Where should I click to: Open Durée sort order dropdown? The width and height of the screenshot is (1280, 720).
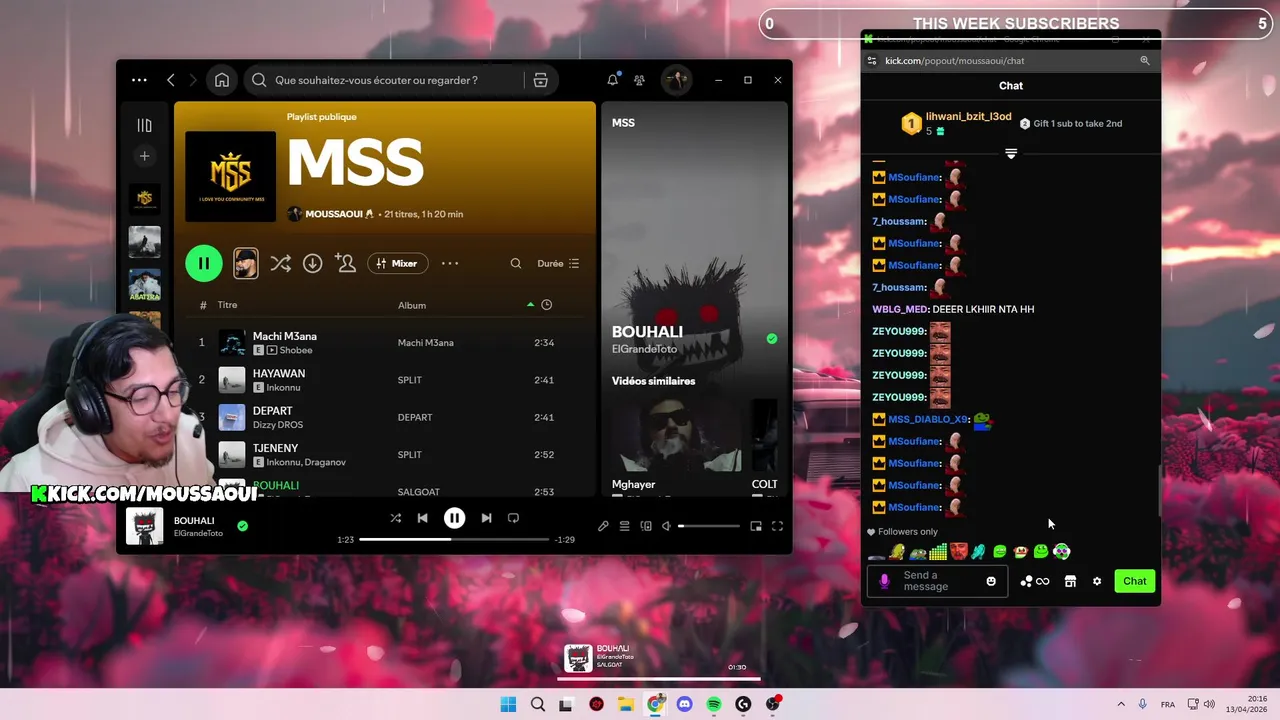tap(558, 263)
